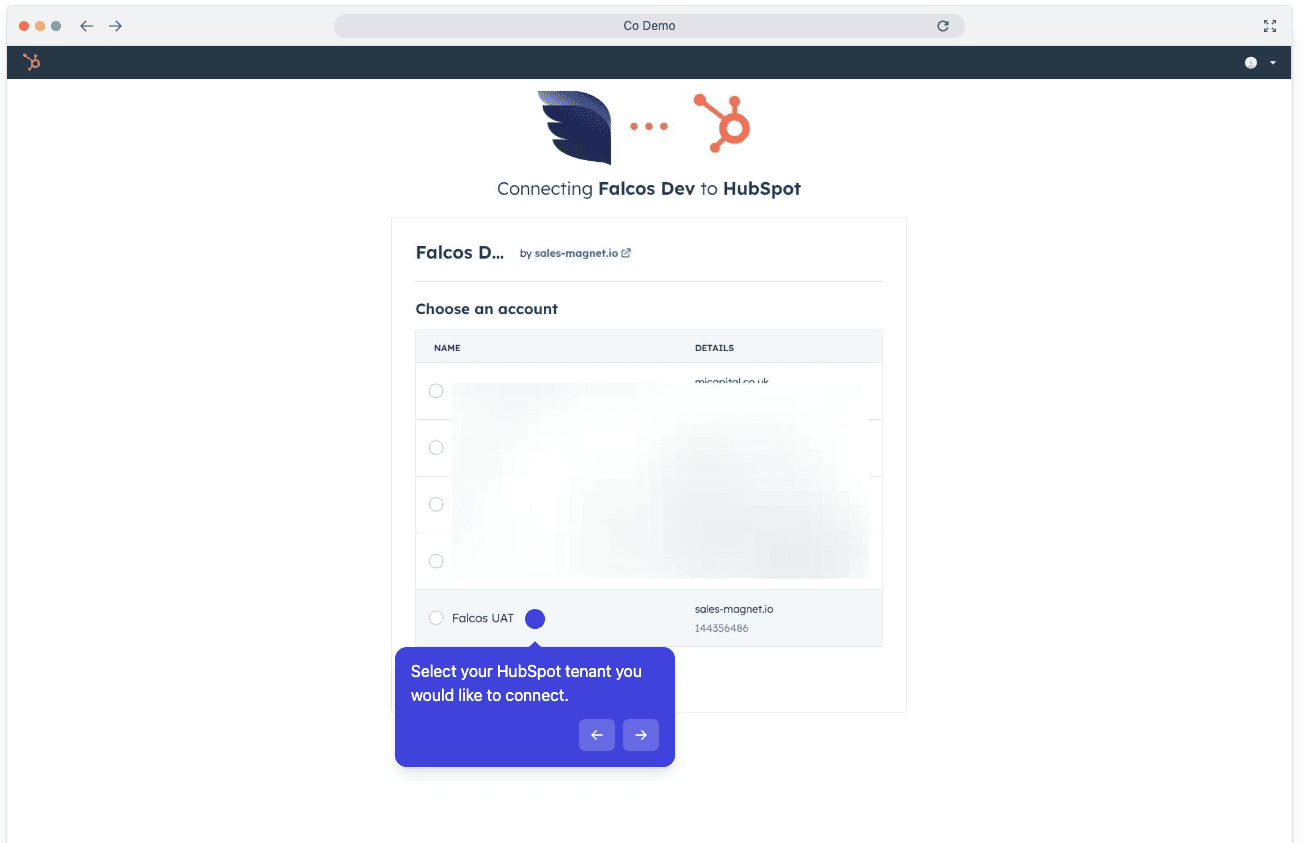The height and width of the screenshot is (843, 1303).
Task: Enter fullscreen with the expand icon
Action: tap(1270, 26)
